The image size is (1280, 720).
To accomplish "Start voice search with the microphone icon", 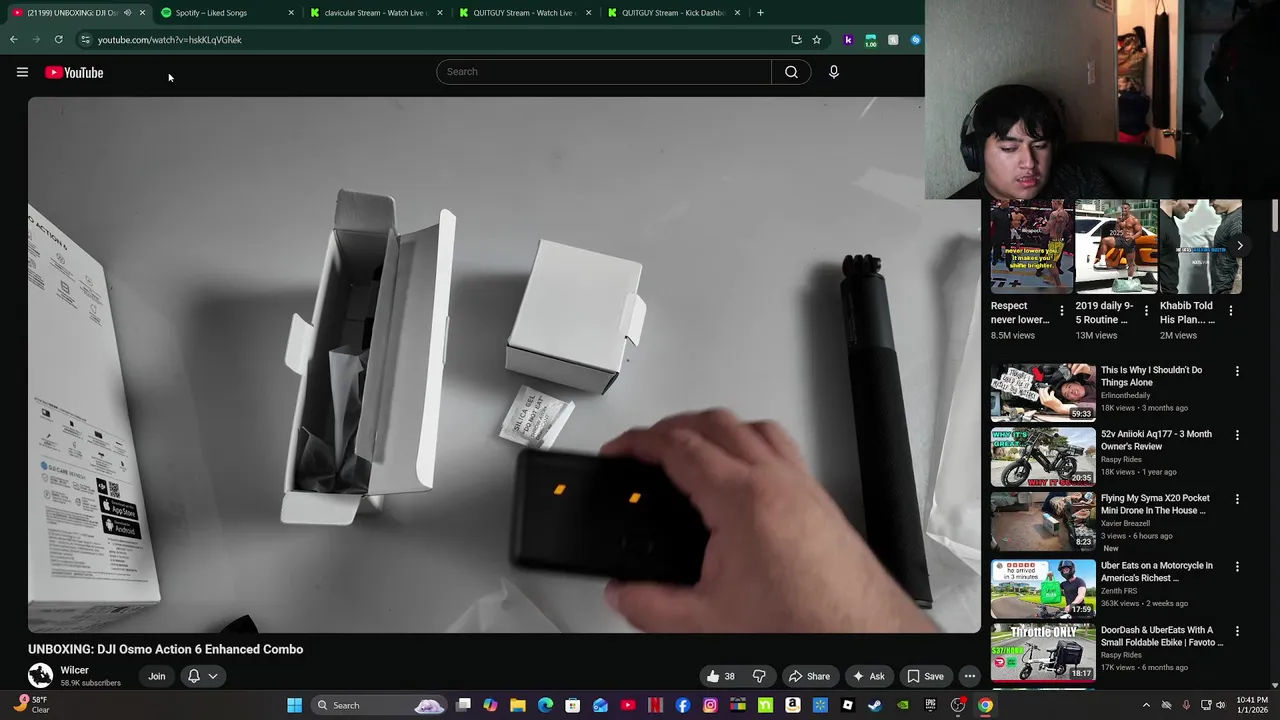I will [833, 72].
